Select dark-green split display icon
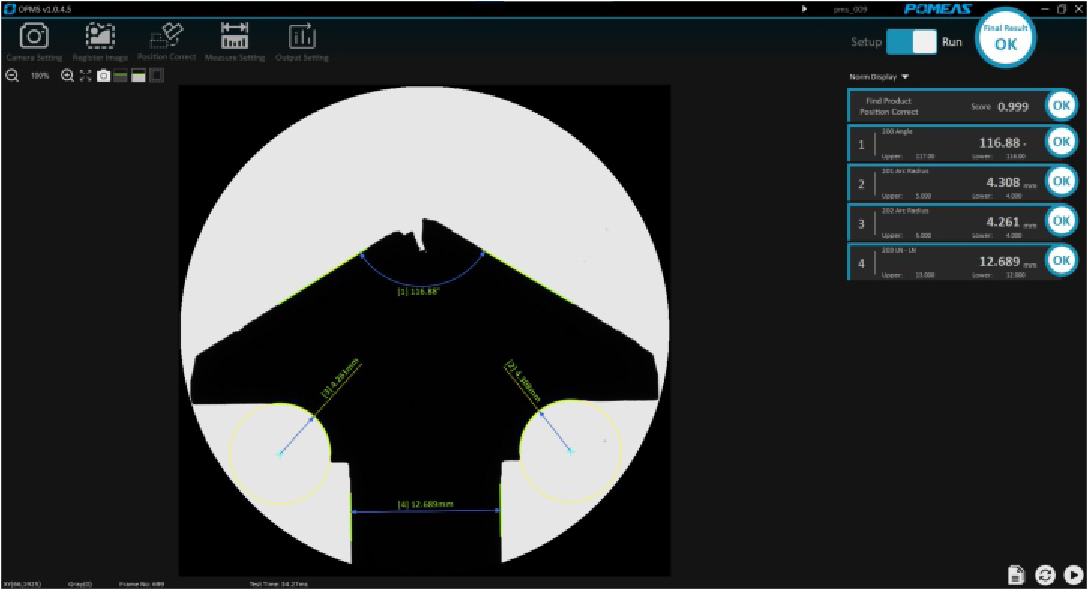 tap(121, 76)
